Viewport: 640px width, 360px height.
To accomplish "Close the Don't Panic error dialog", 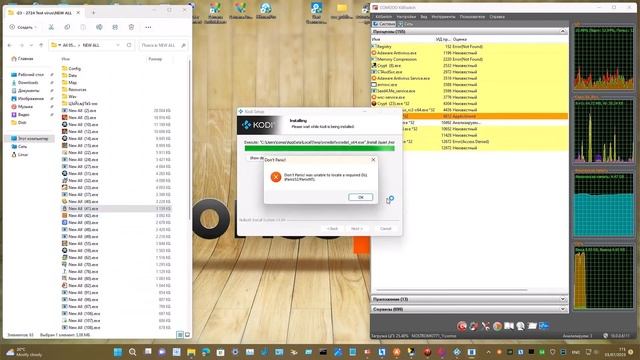I will coord(373,160).
